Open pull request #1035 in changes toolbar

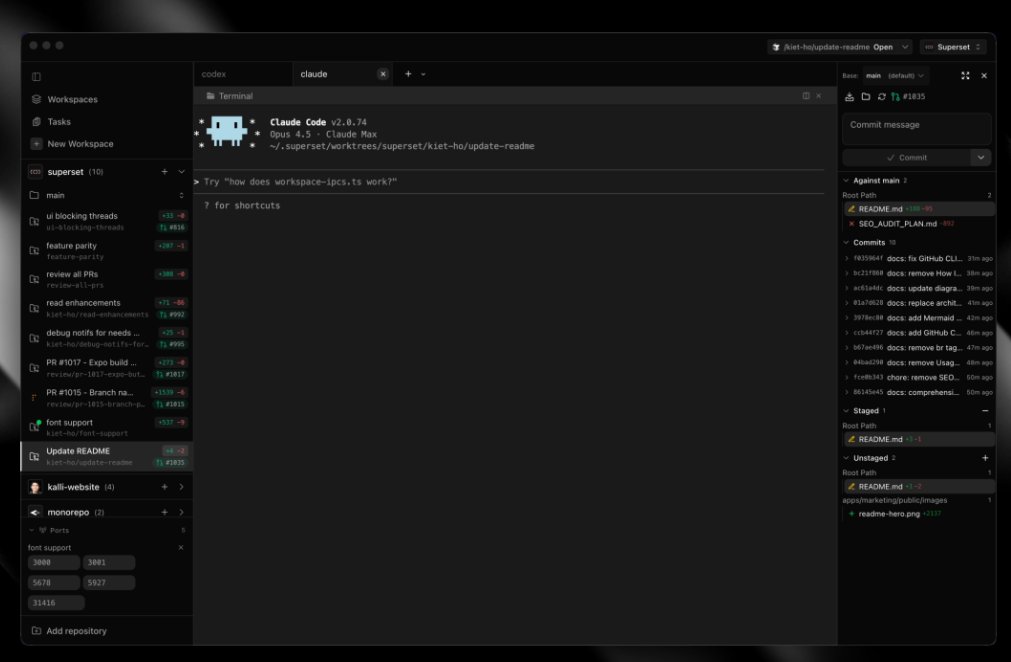click(908, 97)
